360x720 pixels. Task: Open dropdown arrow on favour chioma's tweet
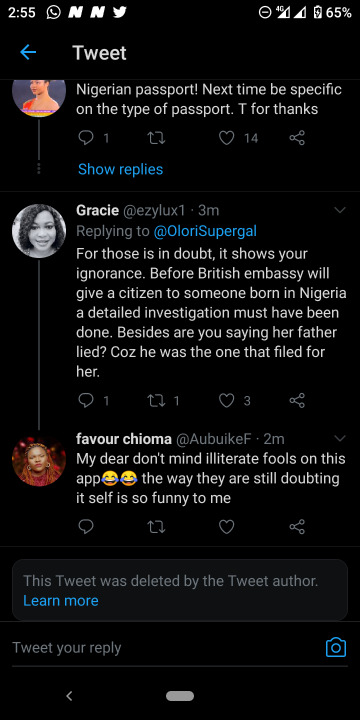point(340,439)
